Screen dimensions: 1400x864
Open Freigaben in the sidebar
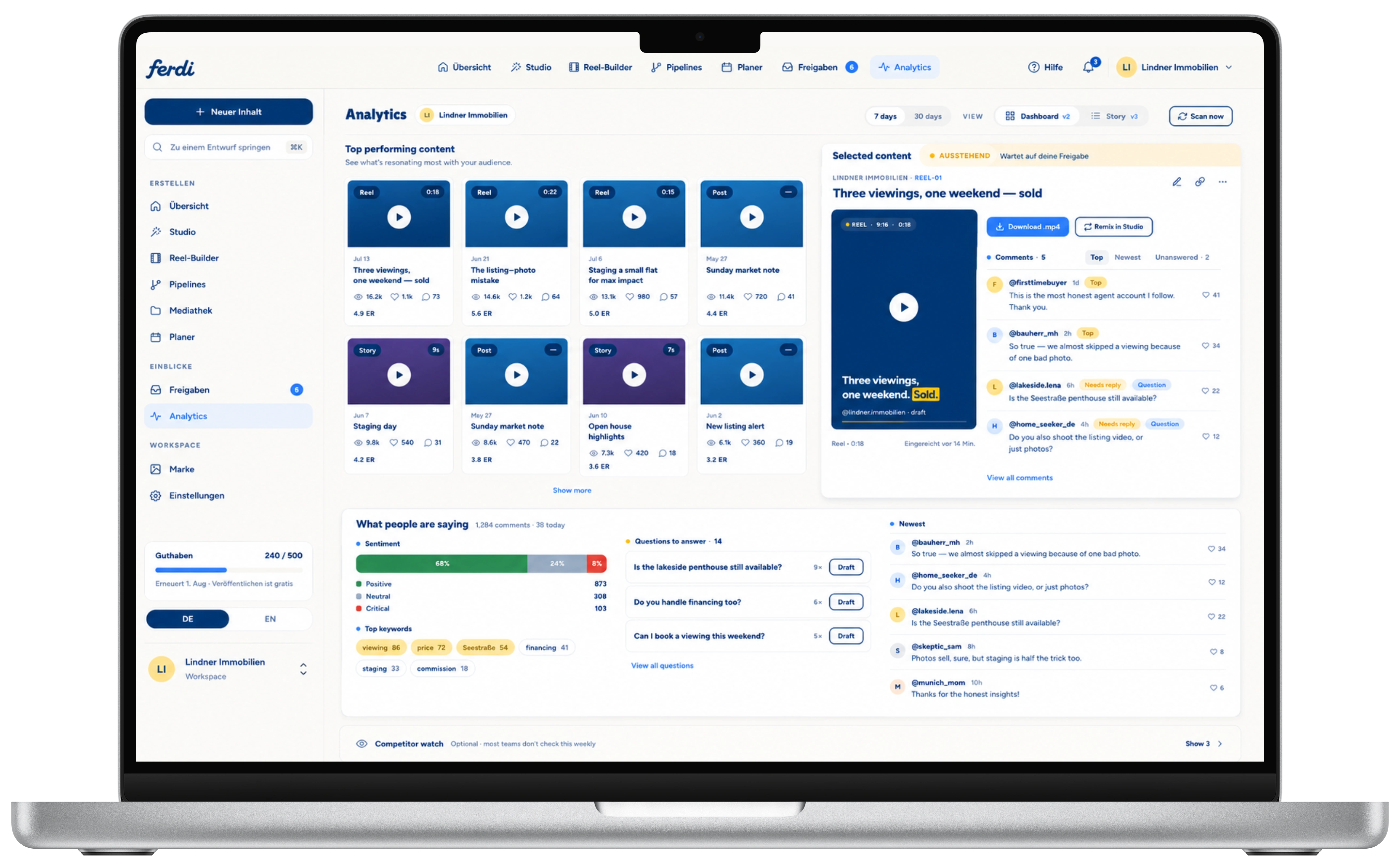pos(229,390)
